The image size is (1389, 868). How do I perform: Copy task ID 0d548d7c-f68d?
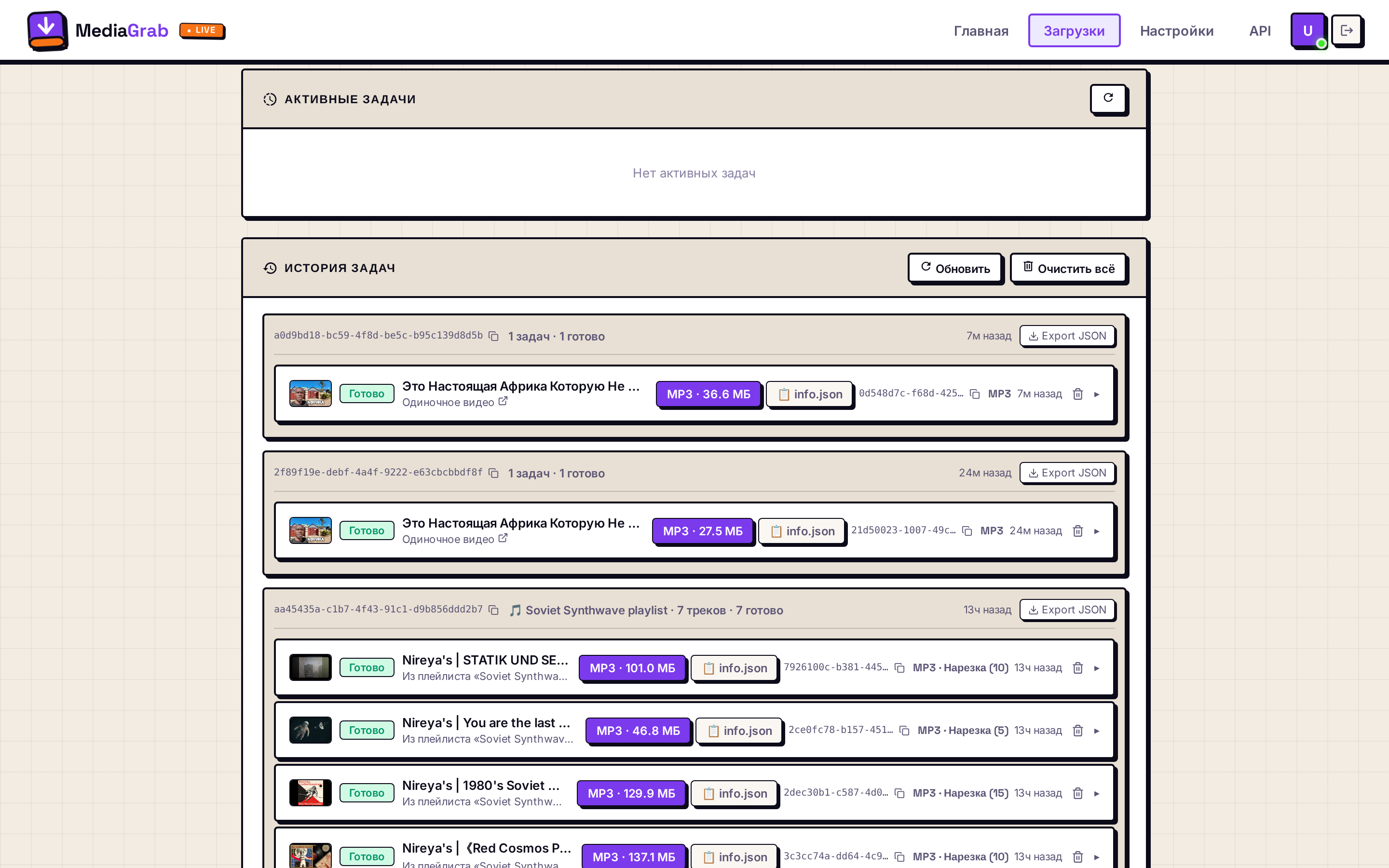[975, 394]
